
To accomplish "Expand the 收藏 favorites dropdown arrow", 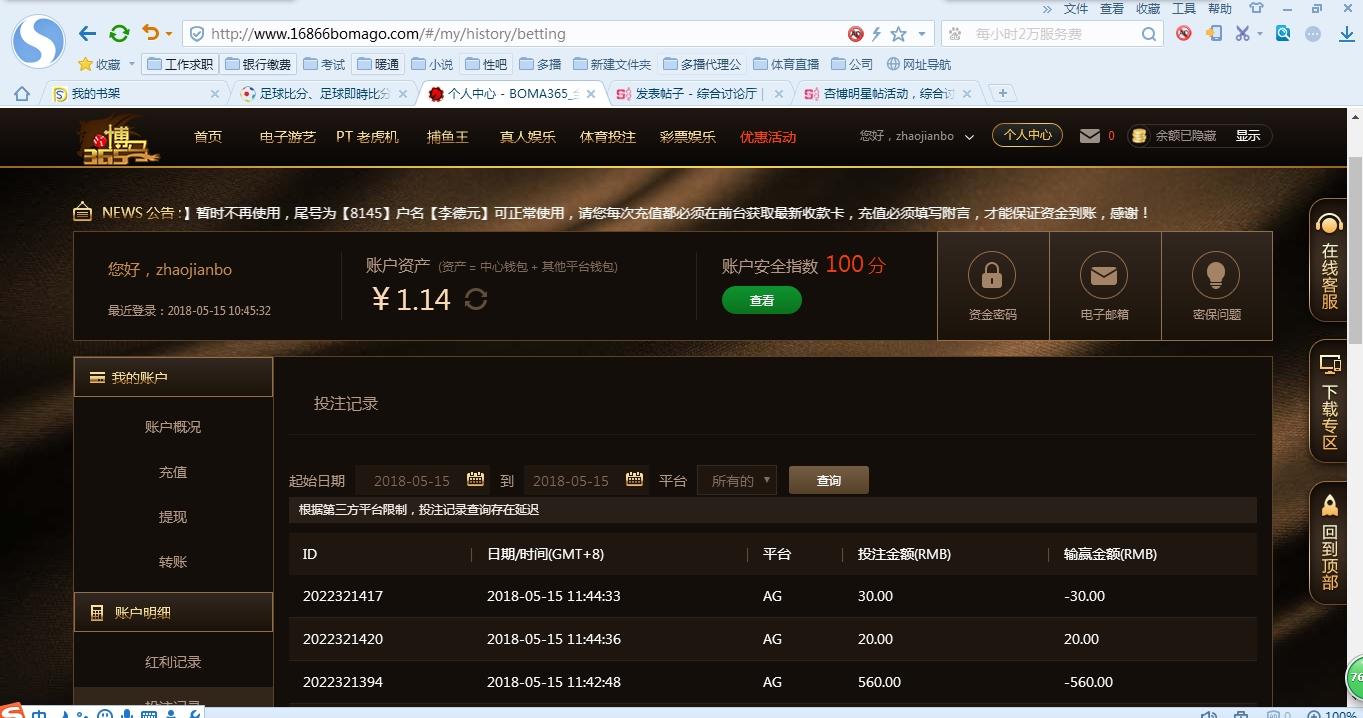I will (131, 65).
